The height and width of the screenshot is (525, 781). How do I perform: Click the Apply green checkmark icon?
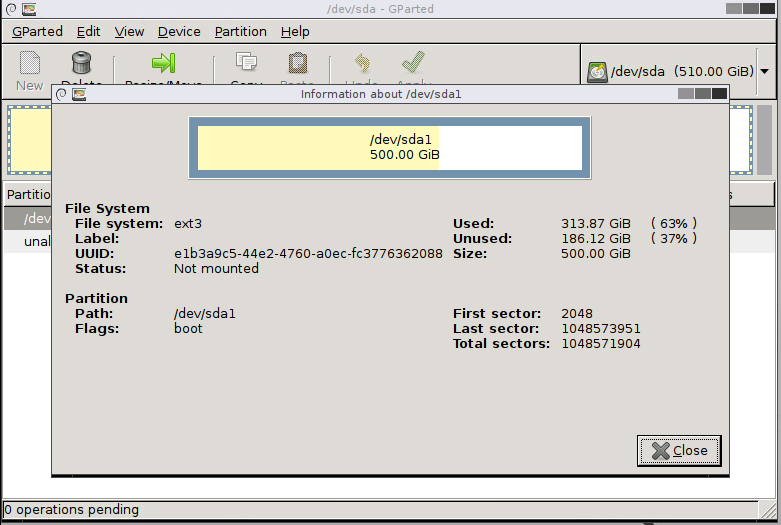pos(410,64)
